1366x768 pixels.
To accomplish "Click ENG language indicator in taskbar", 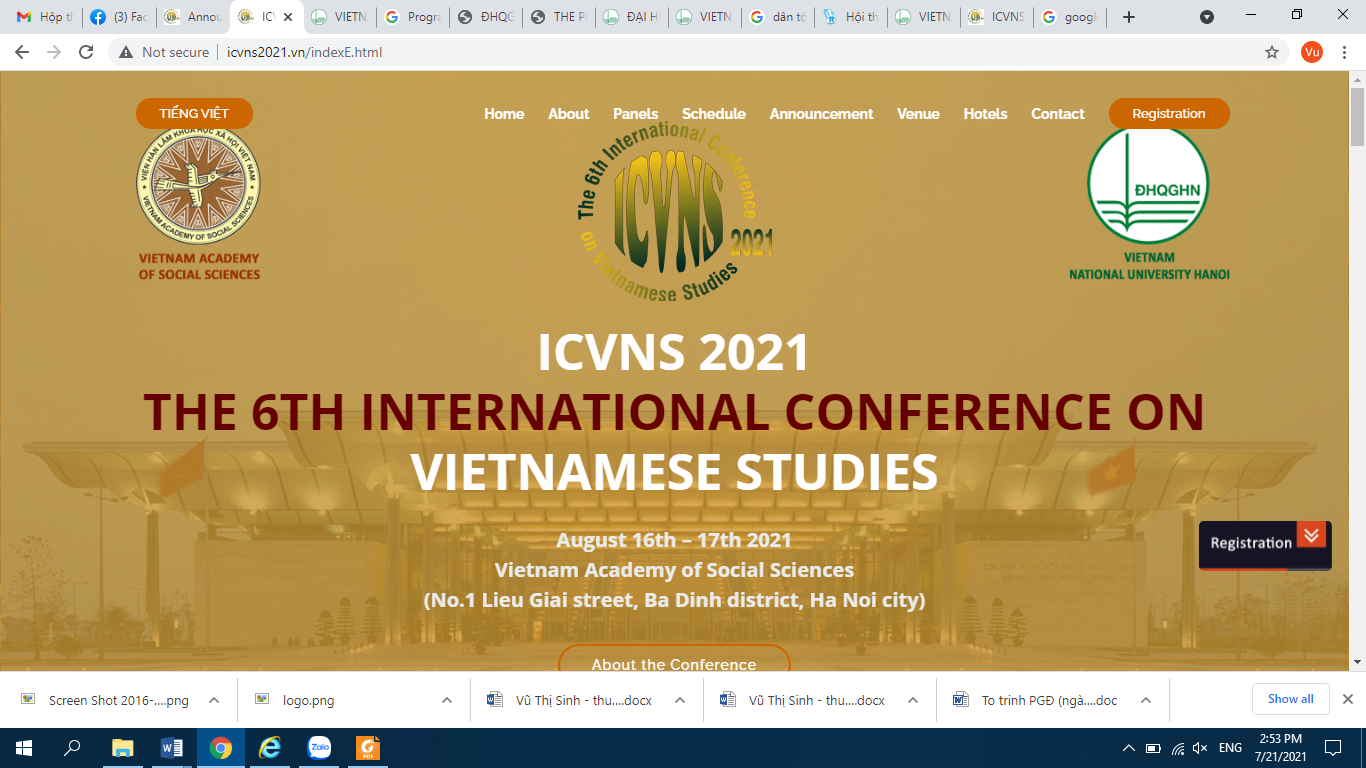I will 1231,748.
